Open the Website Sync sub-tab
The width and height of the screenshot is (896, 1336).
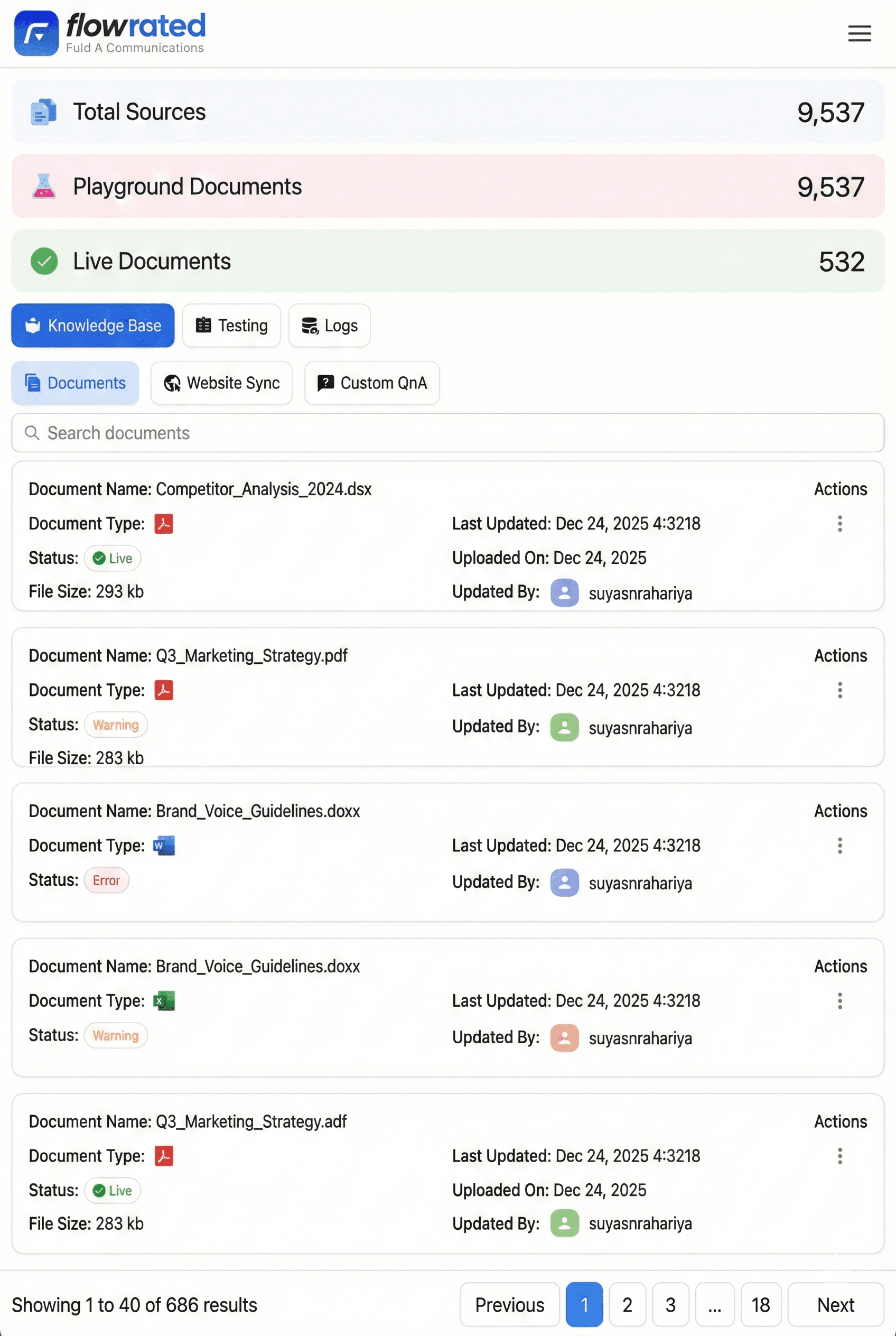222,383
